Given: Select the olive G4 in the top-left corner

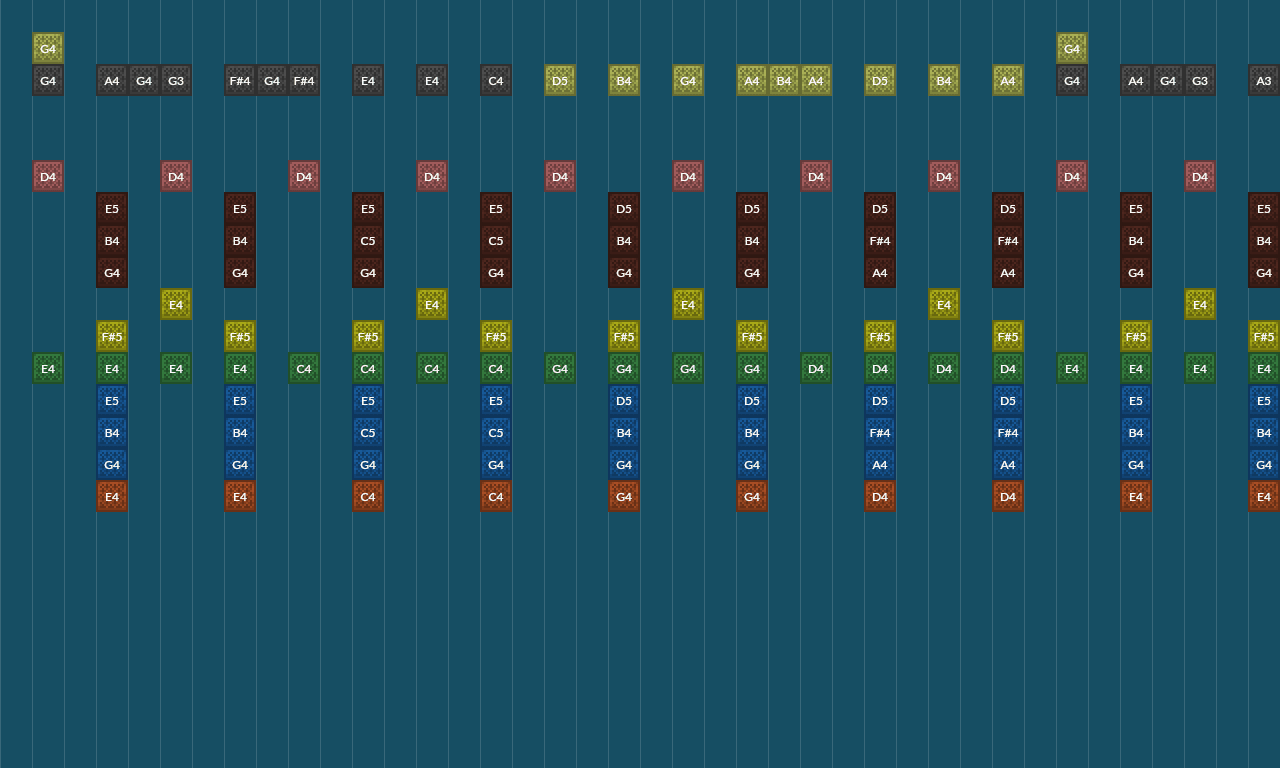Looking at the screenshot, I should pos(48,48).
